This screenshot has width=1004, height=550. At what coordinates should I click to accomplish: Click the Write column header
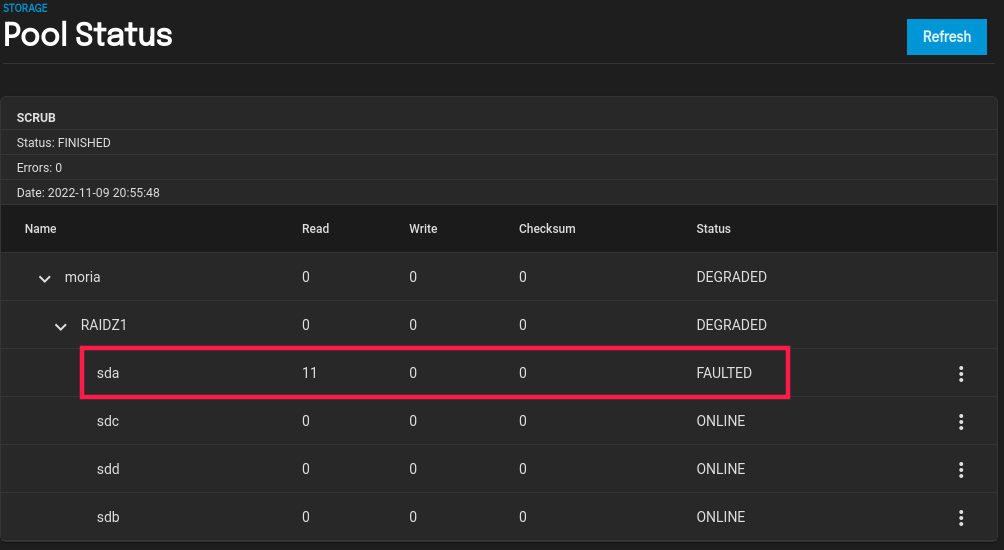click(423, 229)
